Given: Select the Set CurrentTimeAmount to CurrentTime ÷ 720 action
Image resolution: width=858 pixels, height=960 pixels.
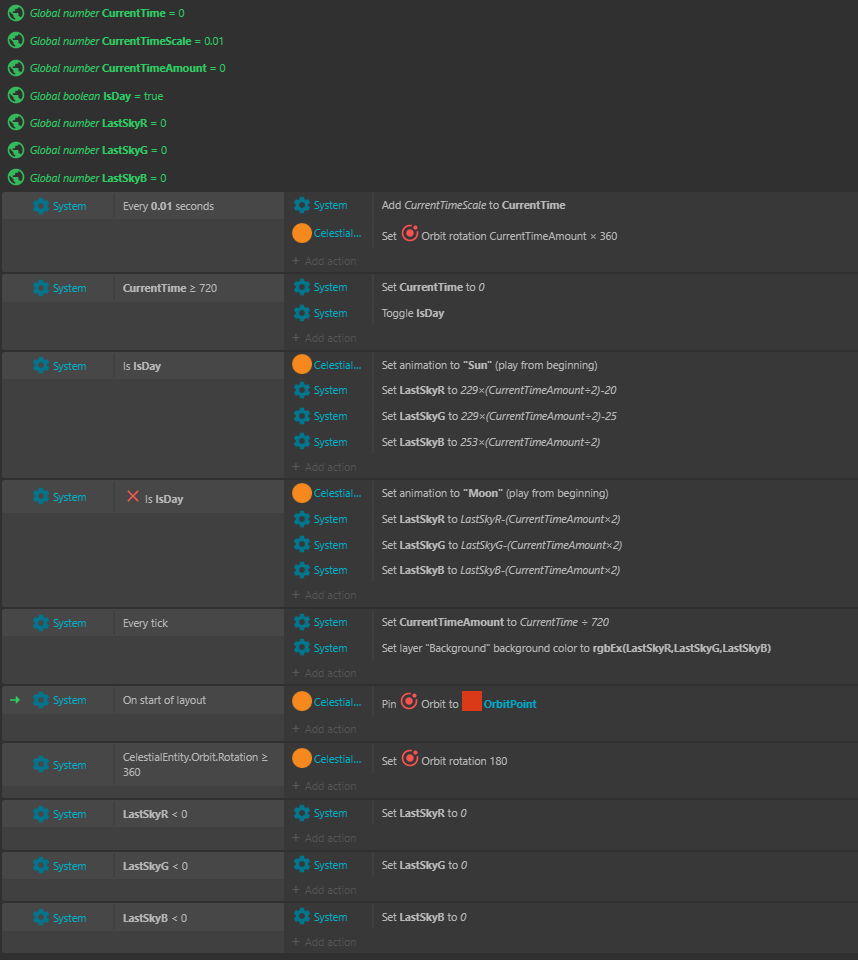Looking at the screenshot, I should [495, 622].
